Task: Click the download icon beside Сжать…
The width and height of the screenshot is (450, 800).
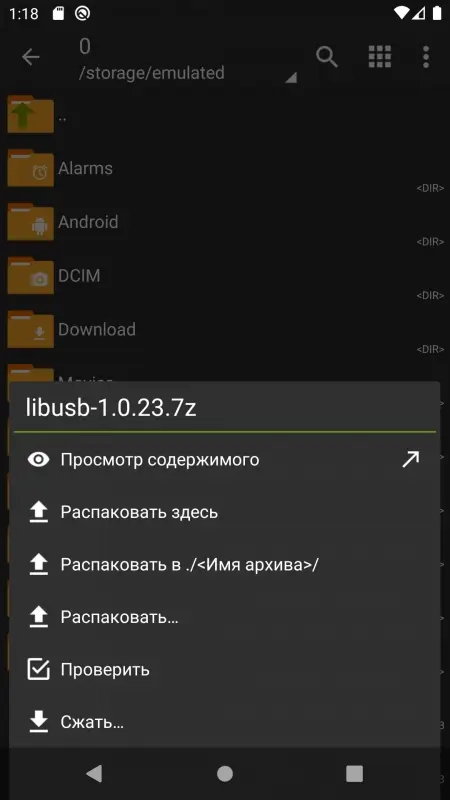Action: tap(38, 722)
